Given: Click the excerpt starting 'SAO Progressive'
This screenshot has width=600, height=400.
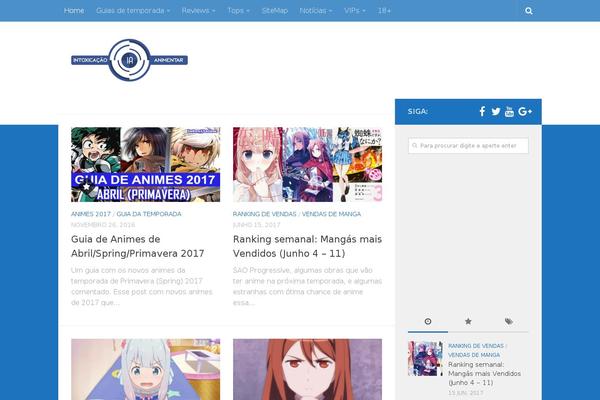Looking at the screenshot, I should (x=307, y=286).
